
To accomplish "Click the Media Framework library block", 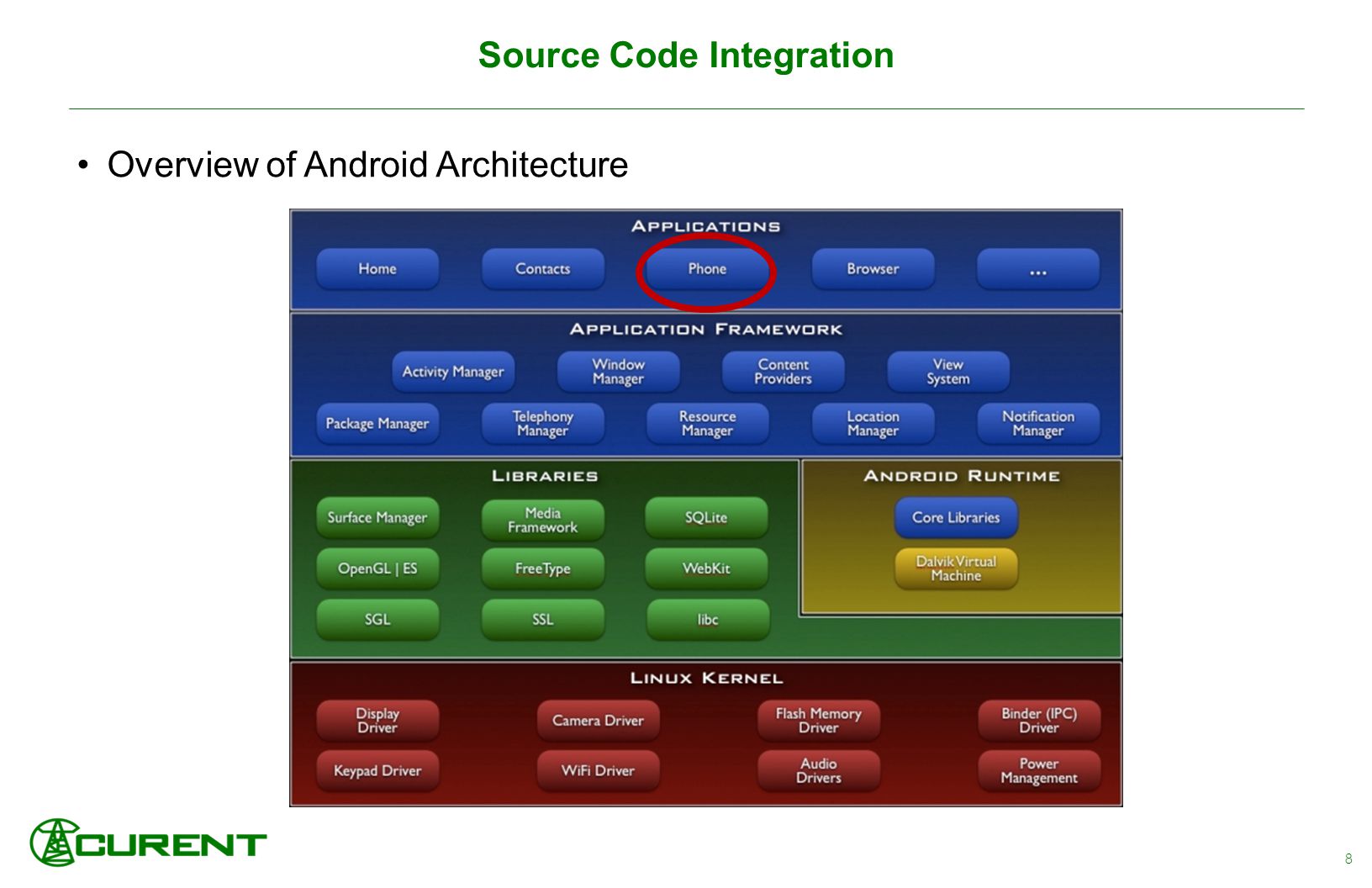I will [x=542, y=521].
